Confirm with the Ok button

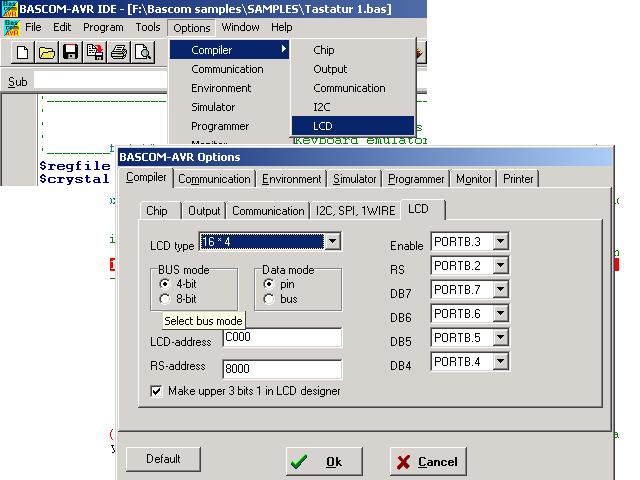[x=324, y=461]
